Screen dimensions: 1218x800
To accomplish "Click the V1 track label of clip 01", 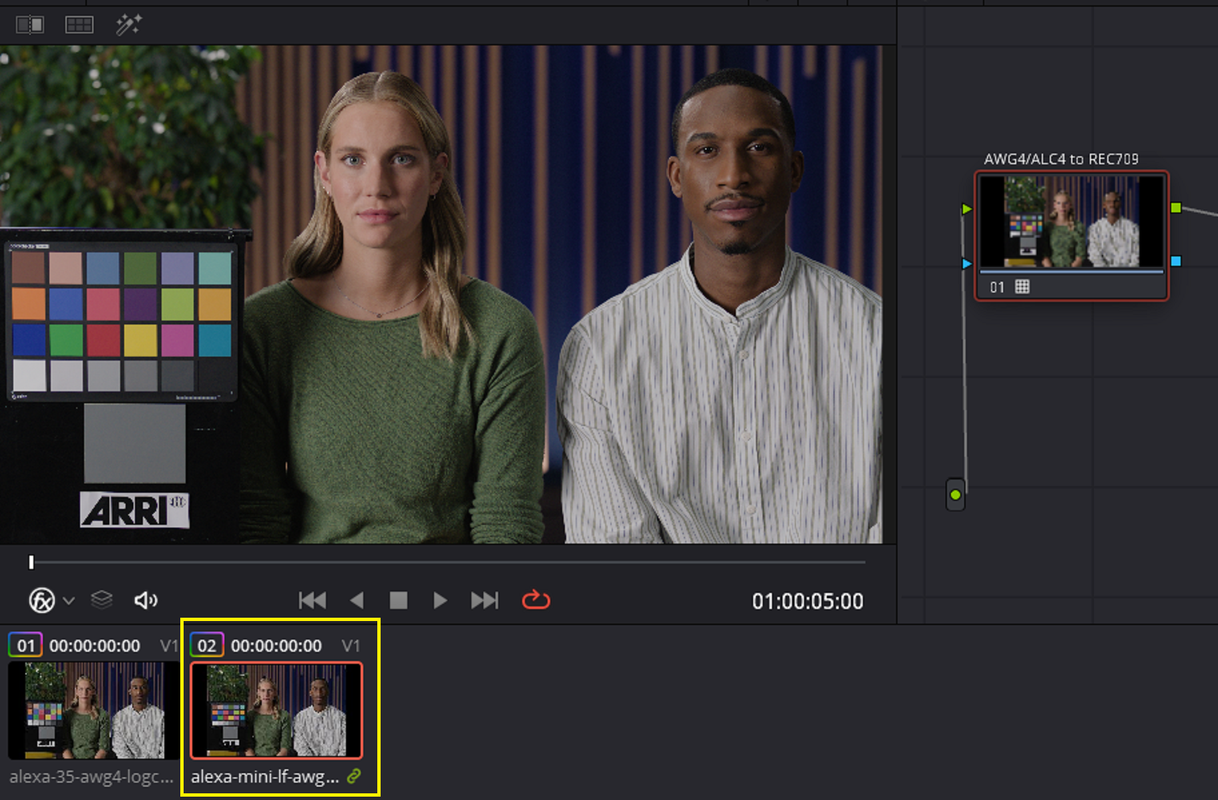I will pyautogui.click(x=169, y=646).
